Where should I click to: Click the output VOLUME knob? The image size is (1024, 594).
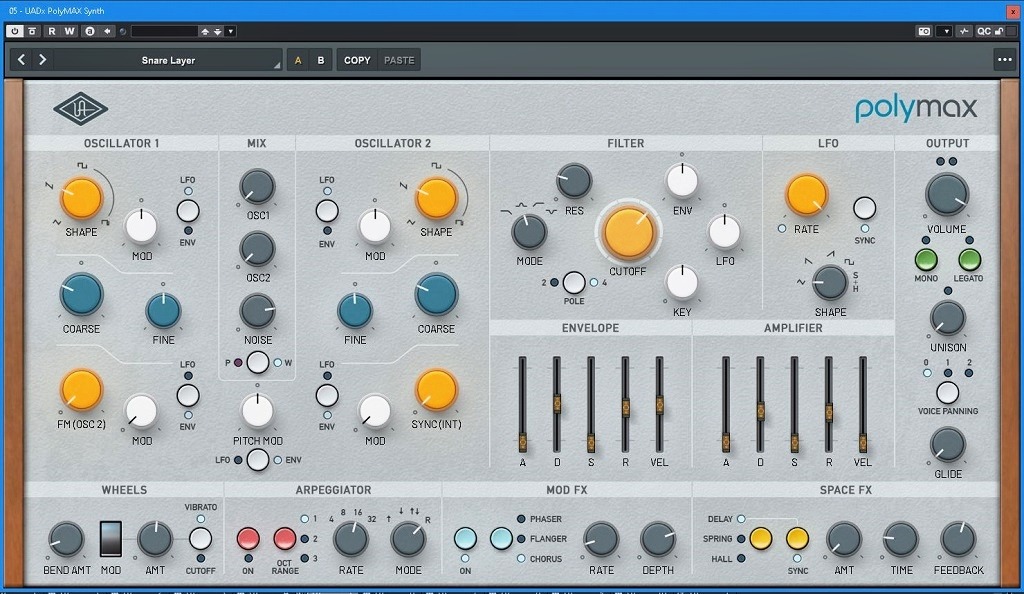coord(947,195)
